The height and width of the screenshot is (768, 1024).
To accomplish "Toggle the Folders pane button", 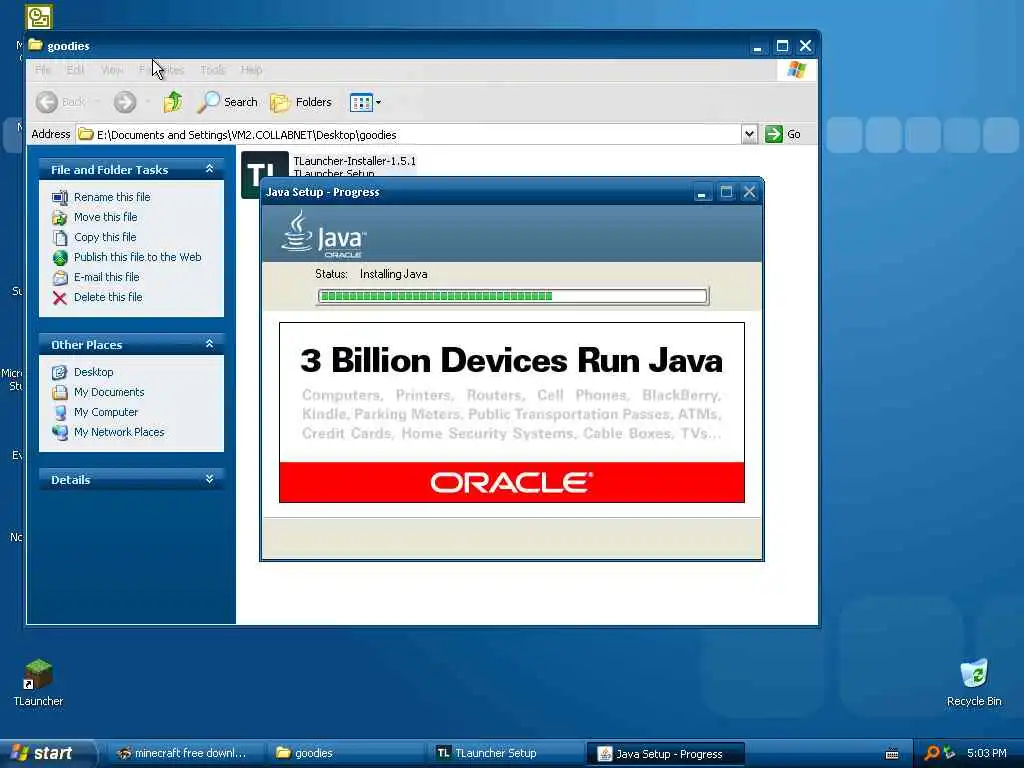I will coord(301,102).
